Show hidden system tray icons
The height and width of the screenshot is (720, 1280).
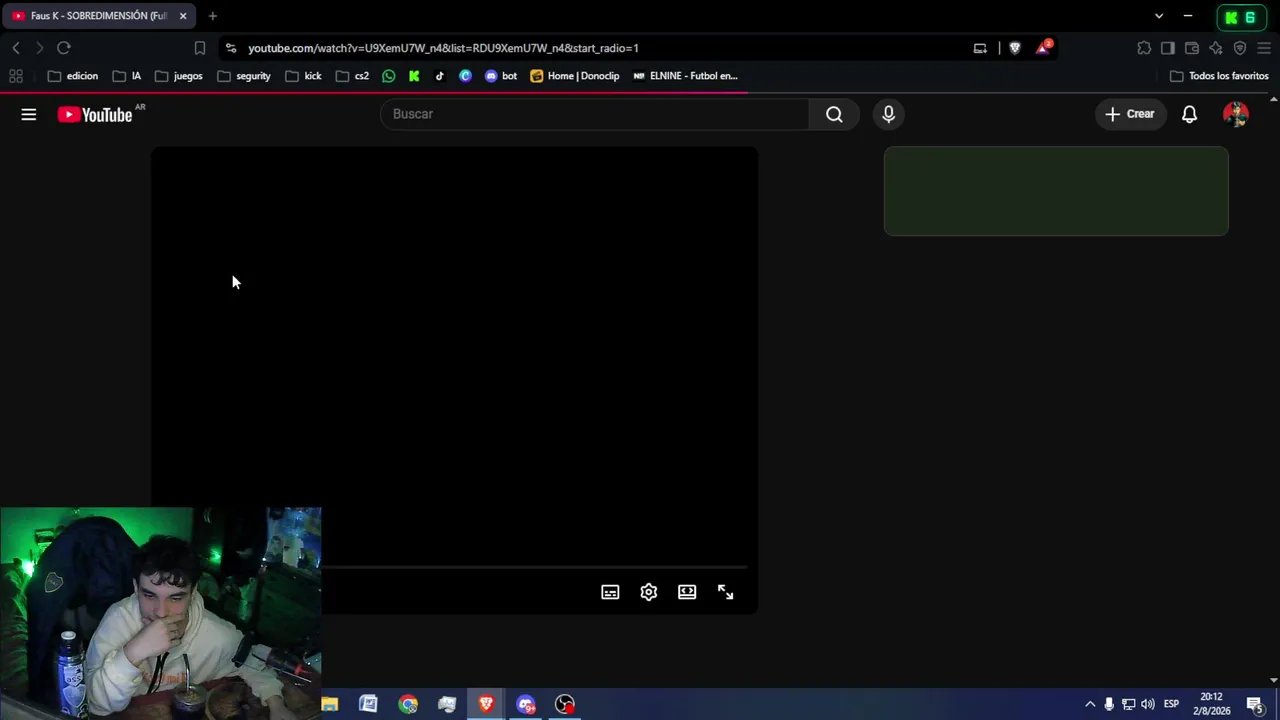click(1090, 704)
